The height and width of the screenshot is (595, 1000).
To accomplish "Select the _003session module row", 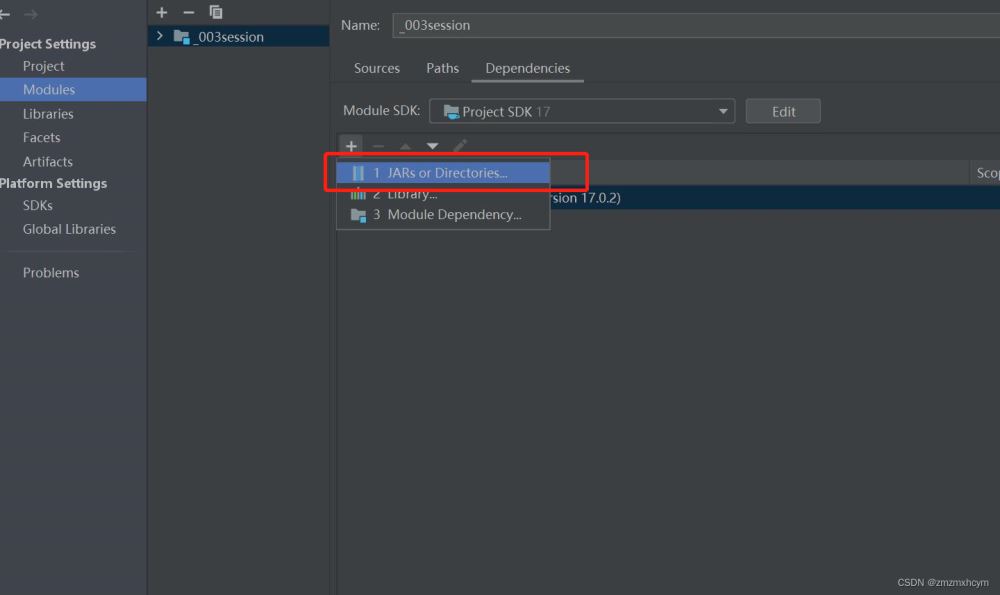I will tap(239, 36).
